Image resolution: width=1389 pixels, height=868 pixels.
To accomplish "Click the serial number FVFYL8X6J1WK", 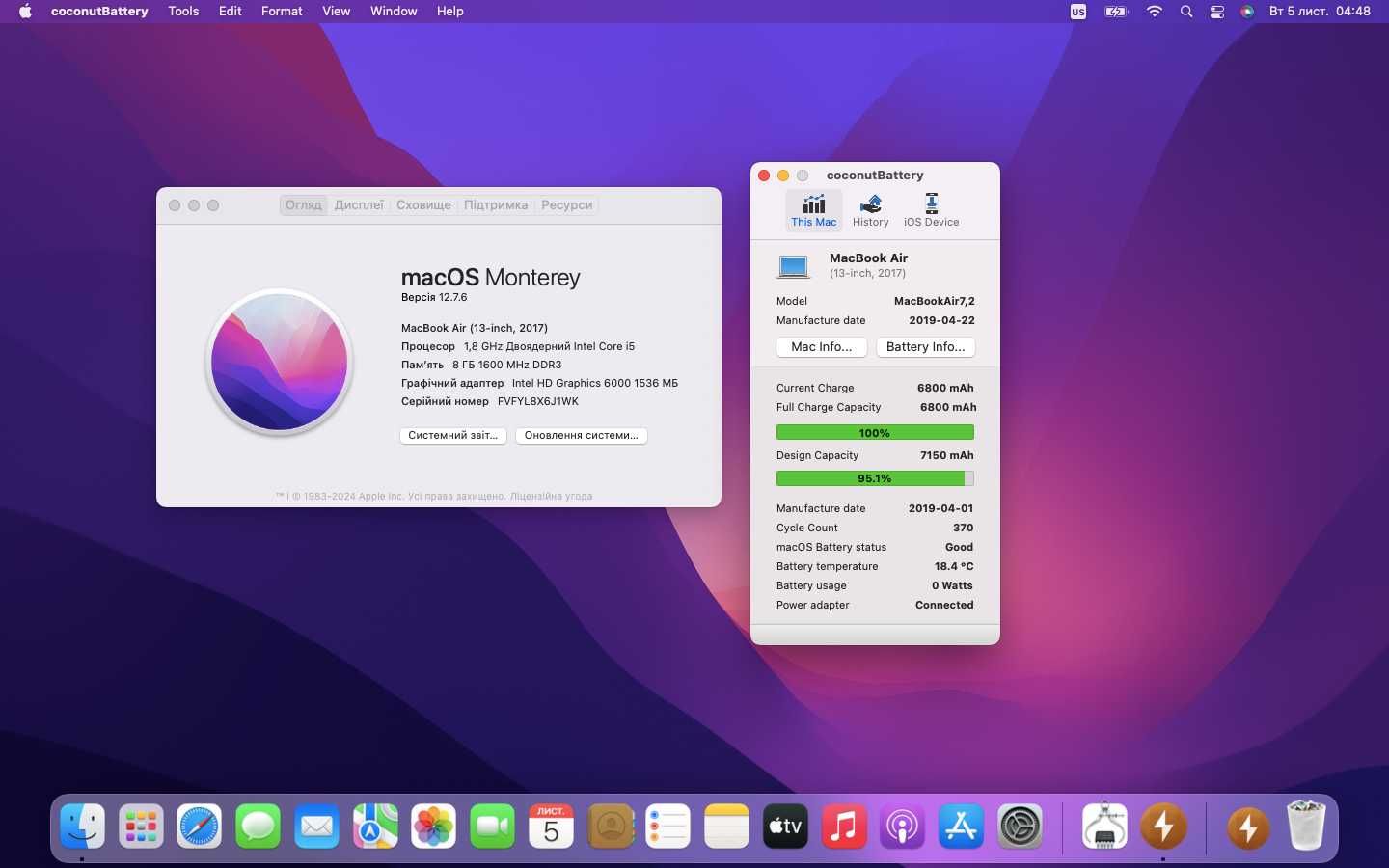I will pos(538,402).
